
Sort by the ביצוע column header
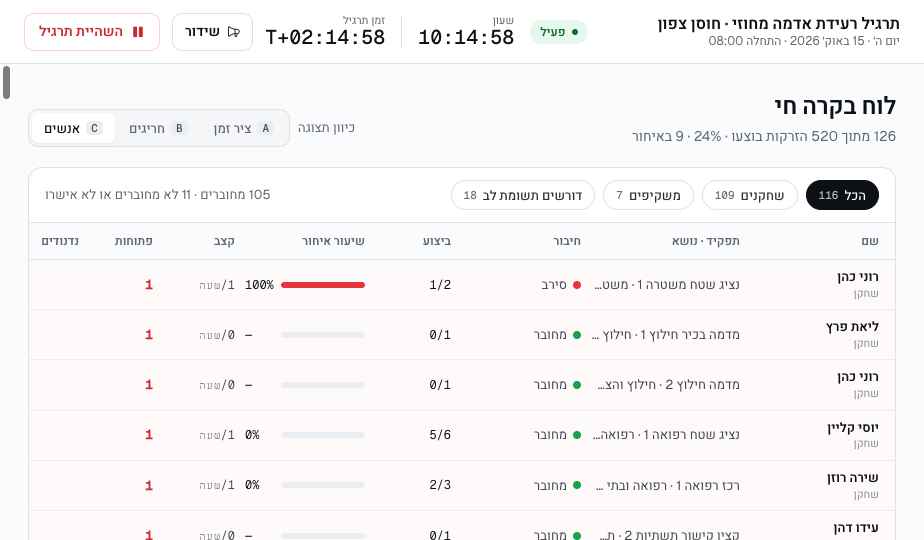pyautogui.click(x=437, y=241)
